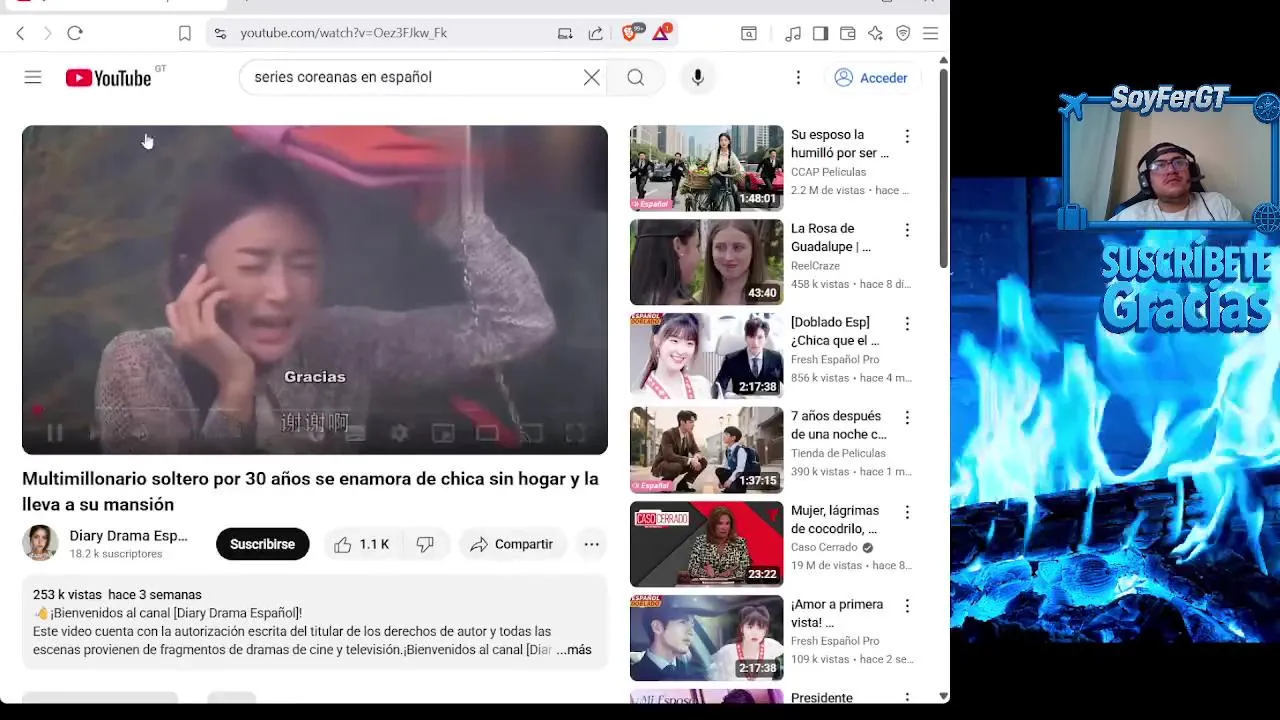Toggle the browser sidebar panel icon
The height and width of the screenshot is (720, 1280).
[x=820, y=33]
